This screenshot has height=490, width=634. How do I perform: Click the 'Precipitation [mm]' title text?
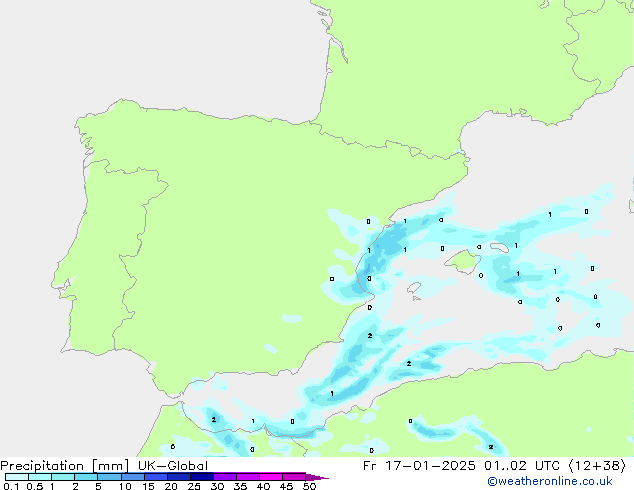(64, 466)
